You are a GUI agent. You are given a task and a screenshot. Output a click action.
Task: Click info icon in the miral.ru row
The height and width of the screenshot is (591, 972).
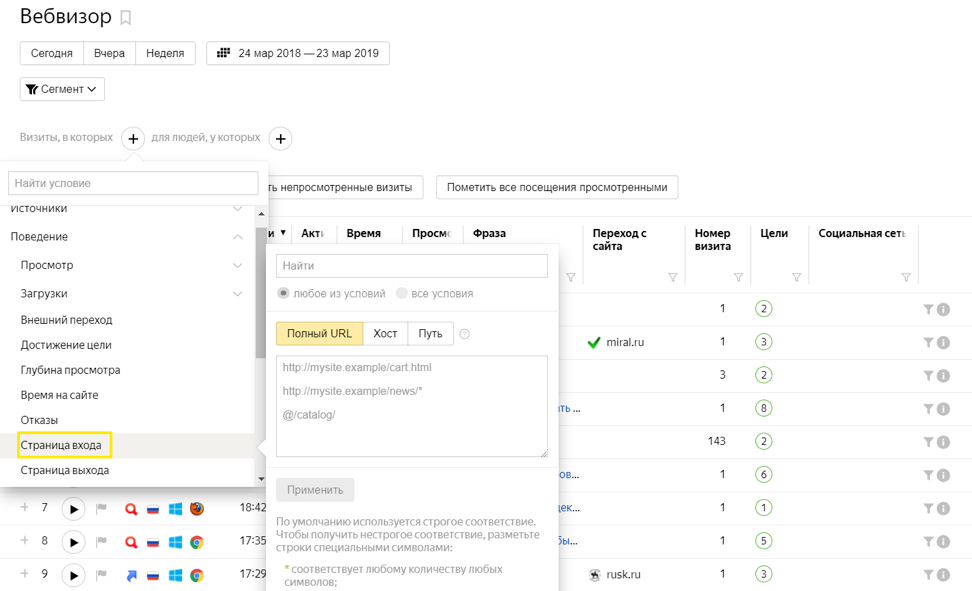tap(943, 342)
